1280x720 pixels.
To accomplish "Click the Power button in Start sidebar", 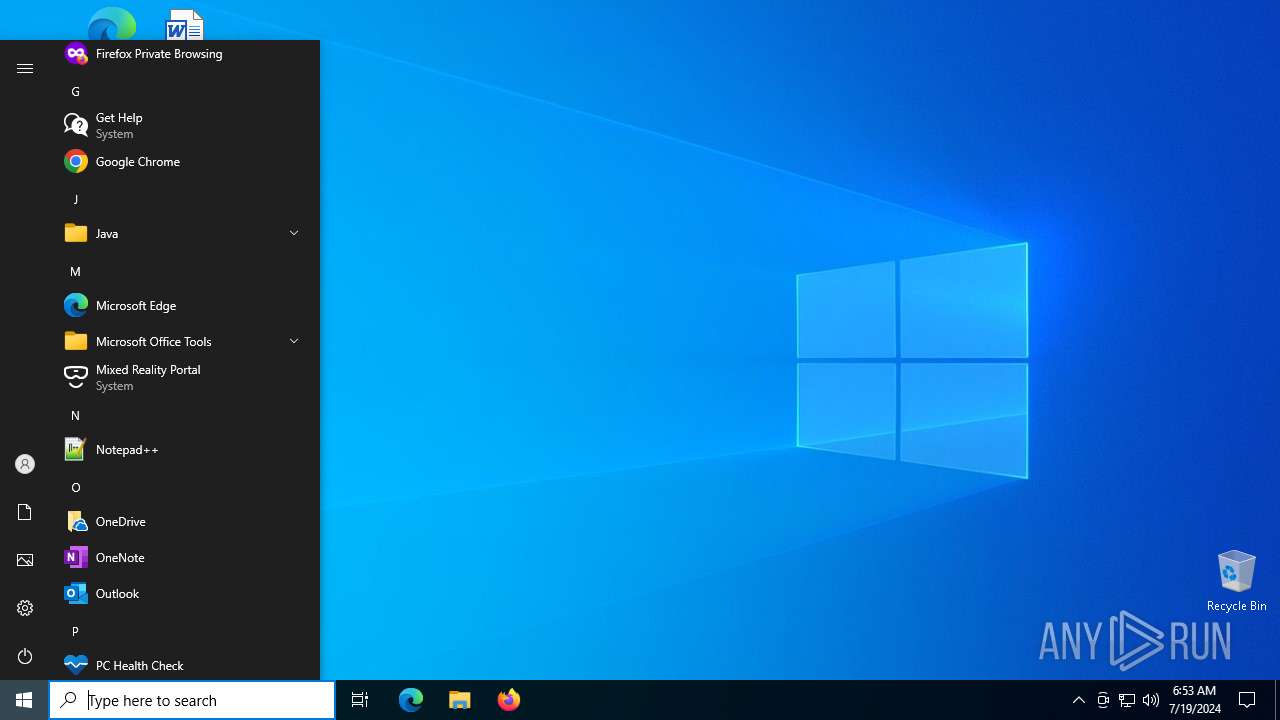I will (x=25, y=656).
